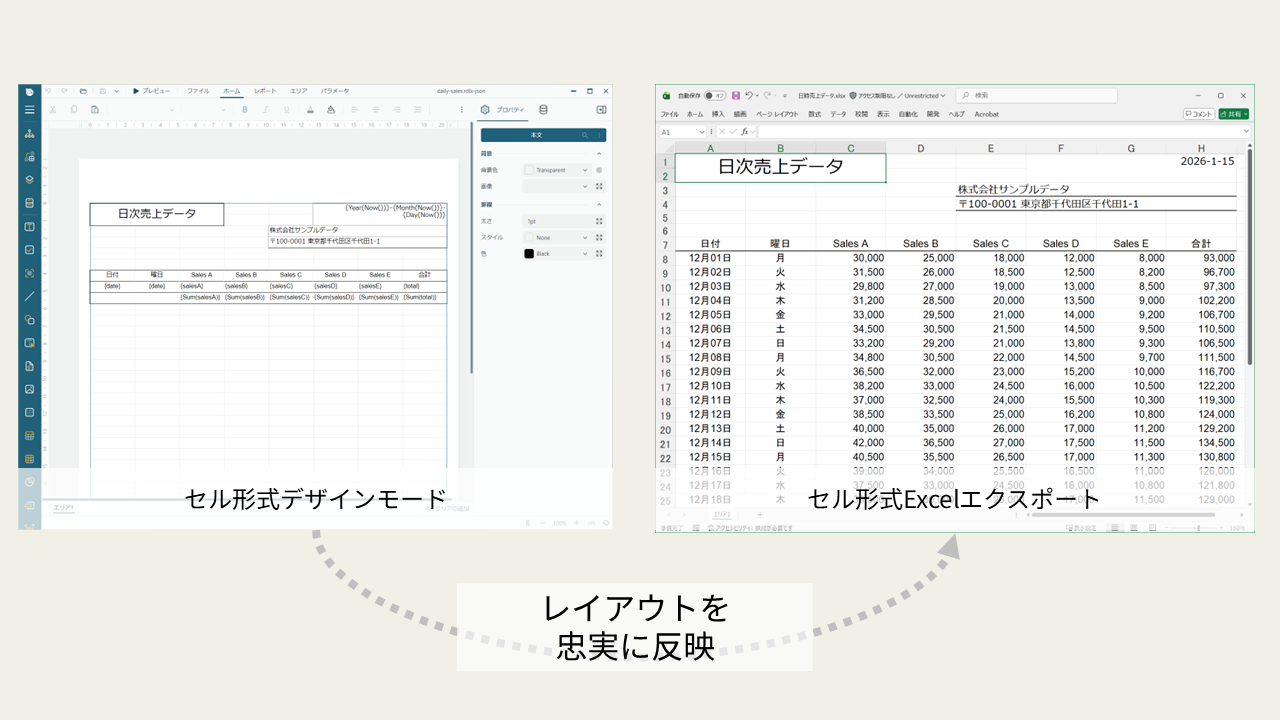Click the bold formatting icon

[x=244, y=110]
